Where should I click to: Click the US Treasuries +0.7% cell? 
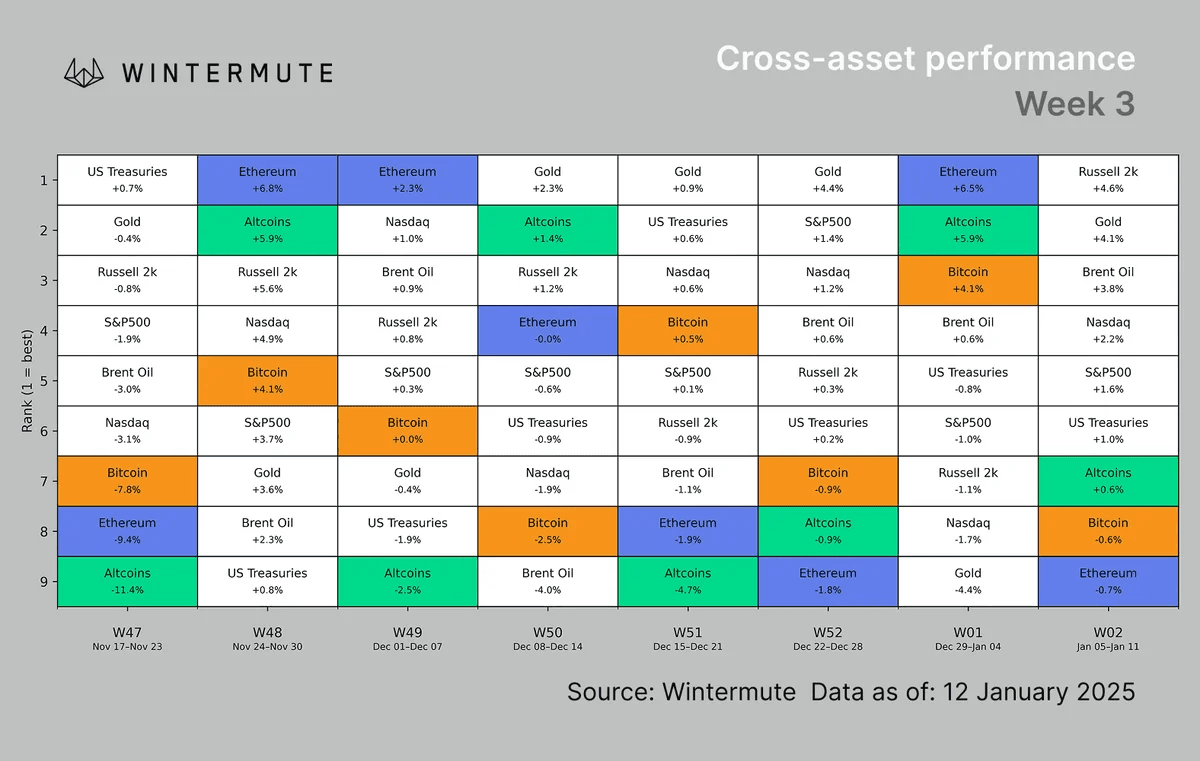[x=127, y=180]
